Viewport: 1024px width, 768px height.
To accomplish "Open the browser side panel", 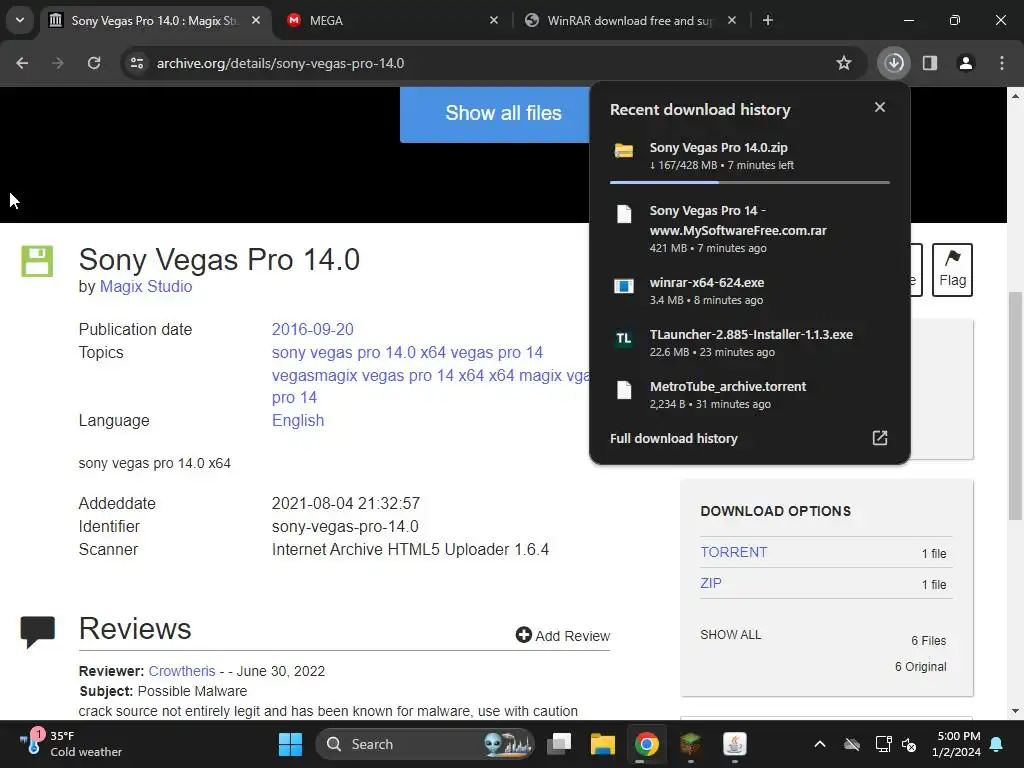I will [x=930, y=63].
